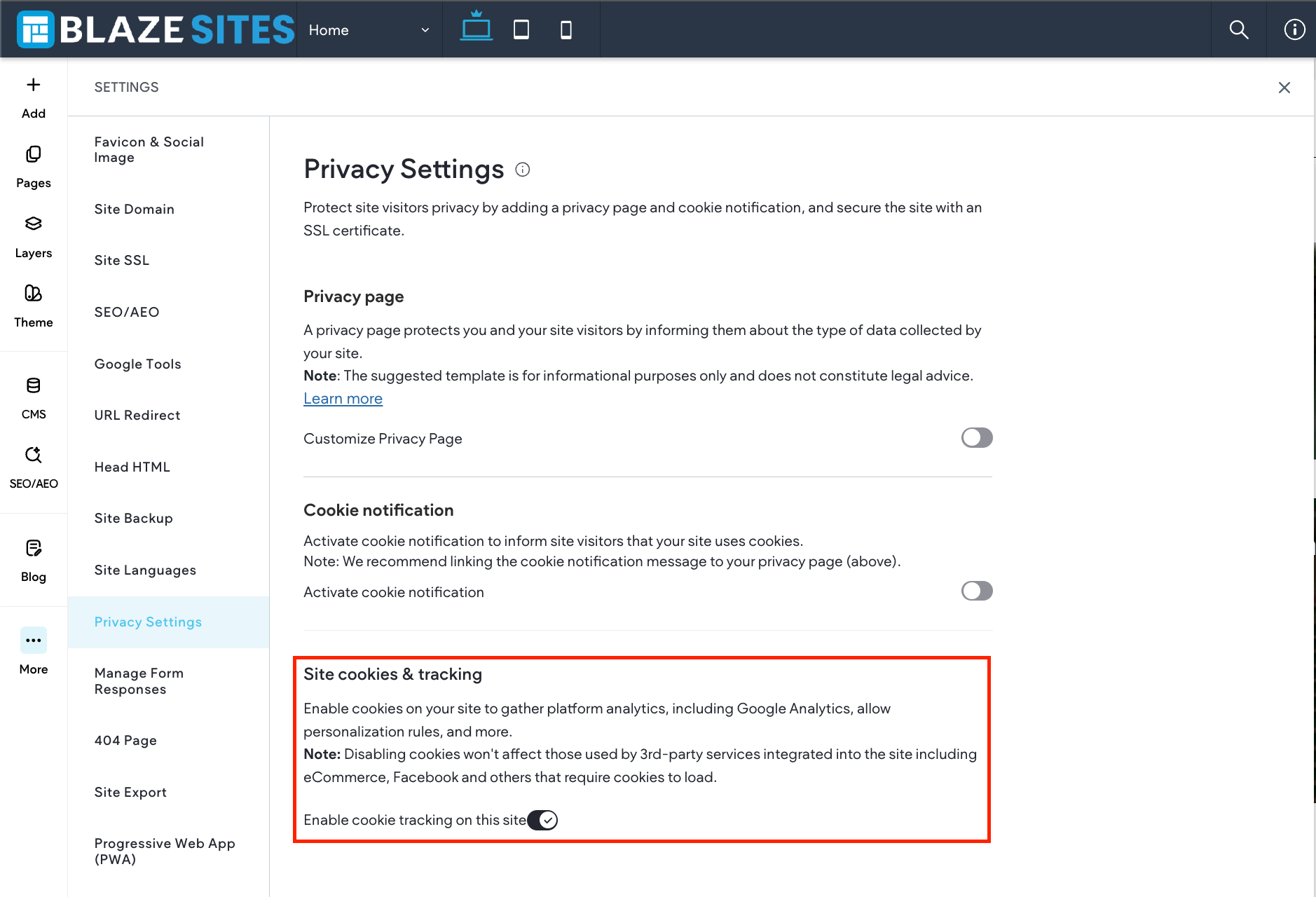Open the Layers panel
This screenshot has width=1316, height=897.
33,236
